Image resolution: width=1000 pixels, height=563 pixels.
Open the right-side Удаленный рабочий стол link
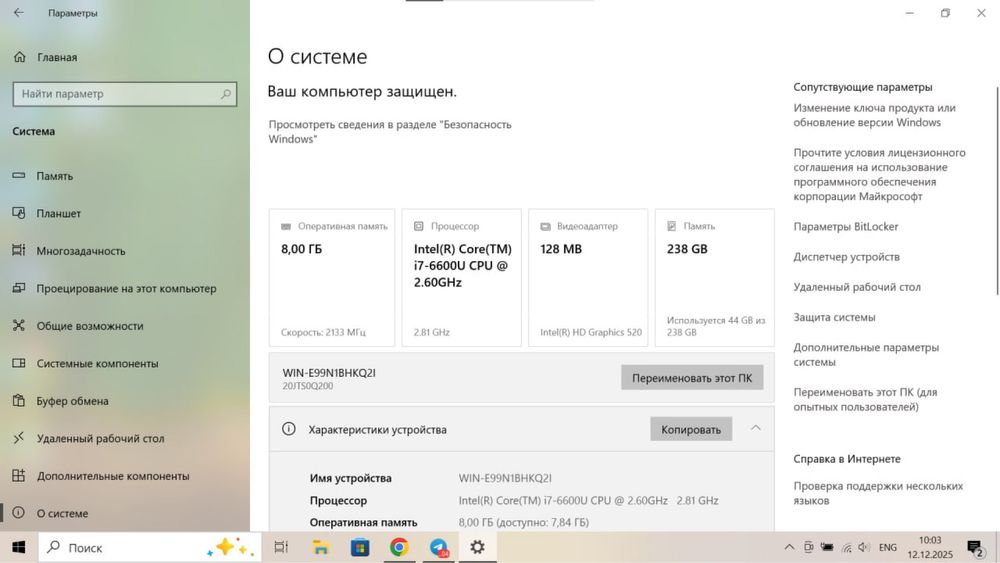coord(857,287)
